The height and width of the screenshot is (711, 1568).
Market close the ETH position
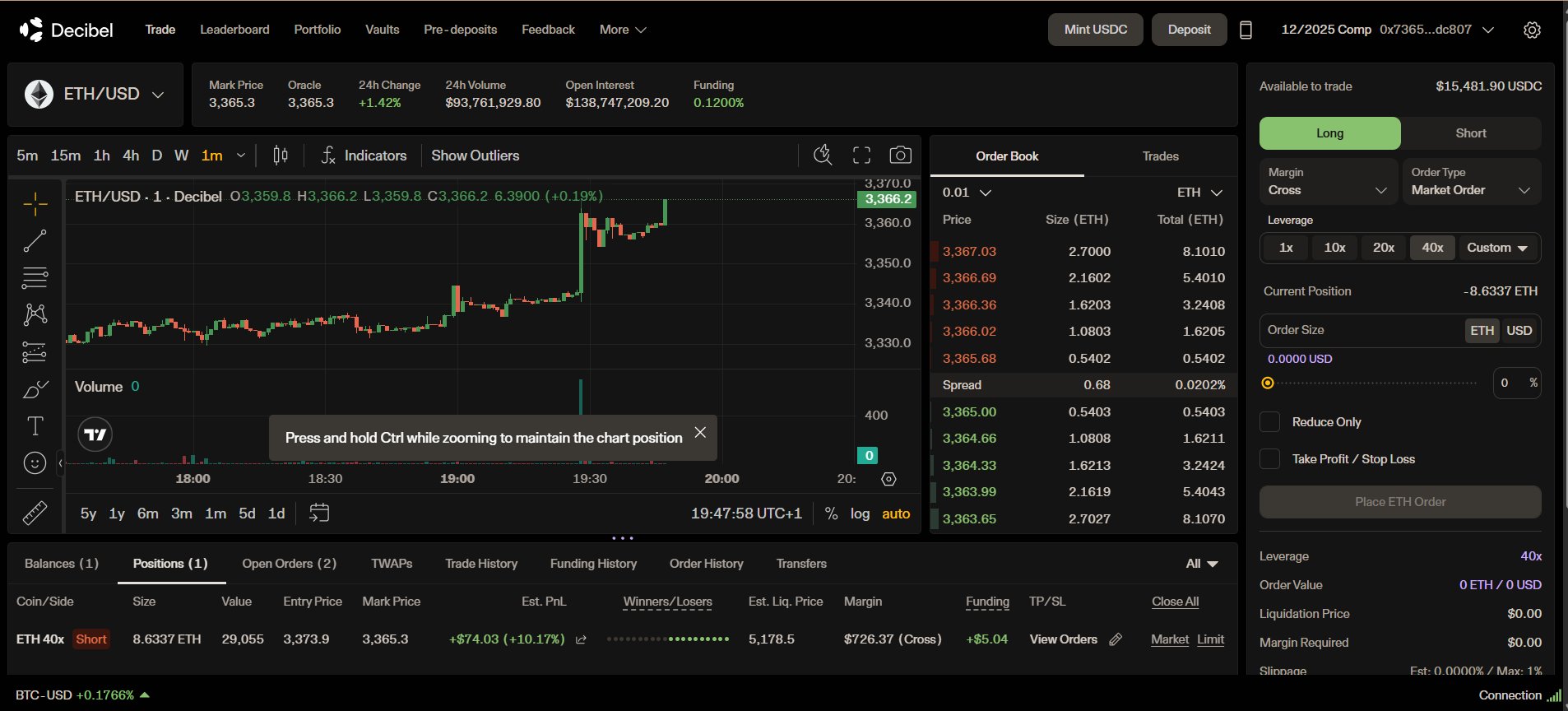point(1170,639)
